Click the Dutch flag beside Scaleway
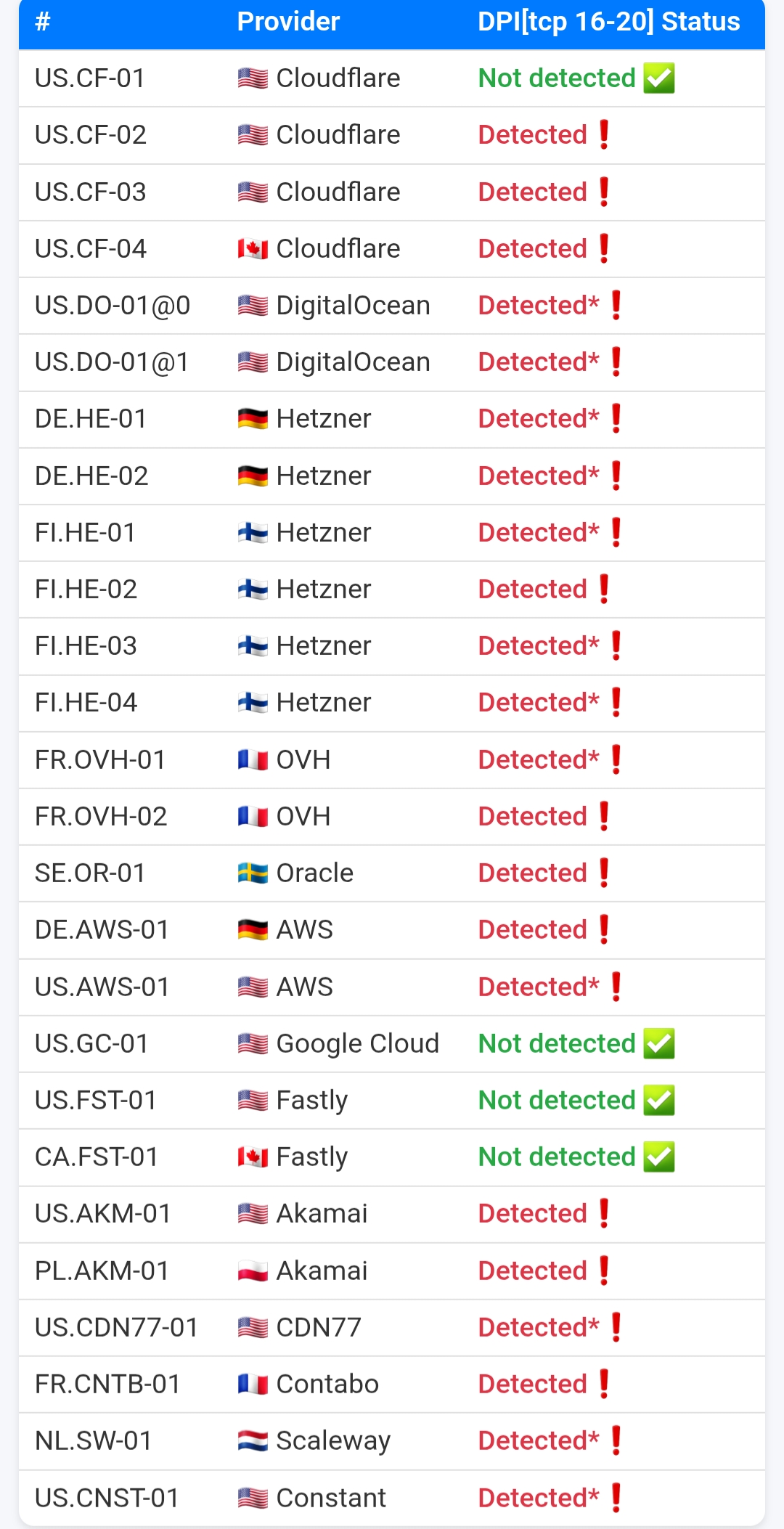This screenshot has width=784, height=1529. point(253,1441)
